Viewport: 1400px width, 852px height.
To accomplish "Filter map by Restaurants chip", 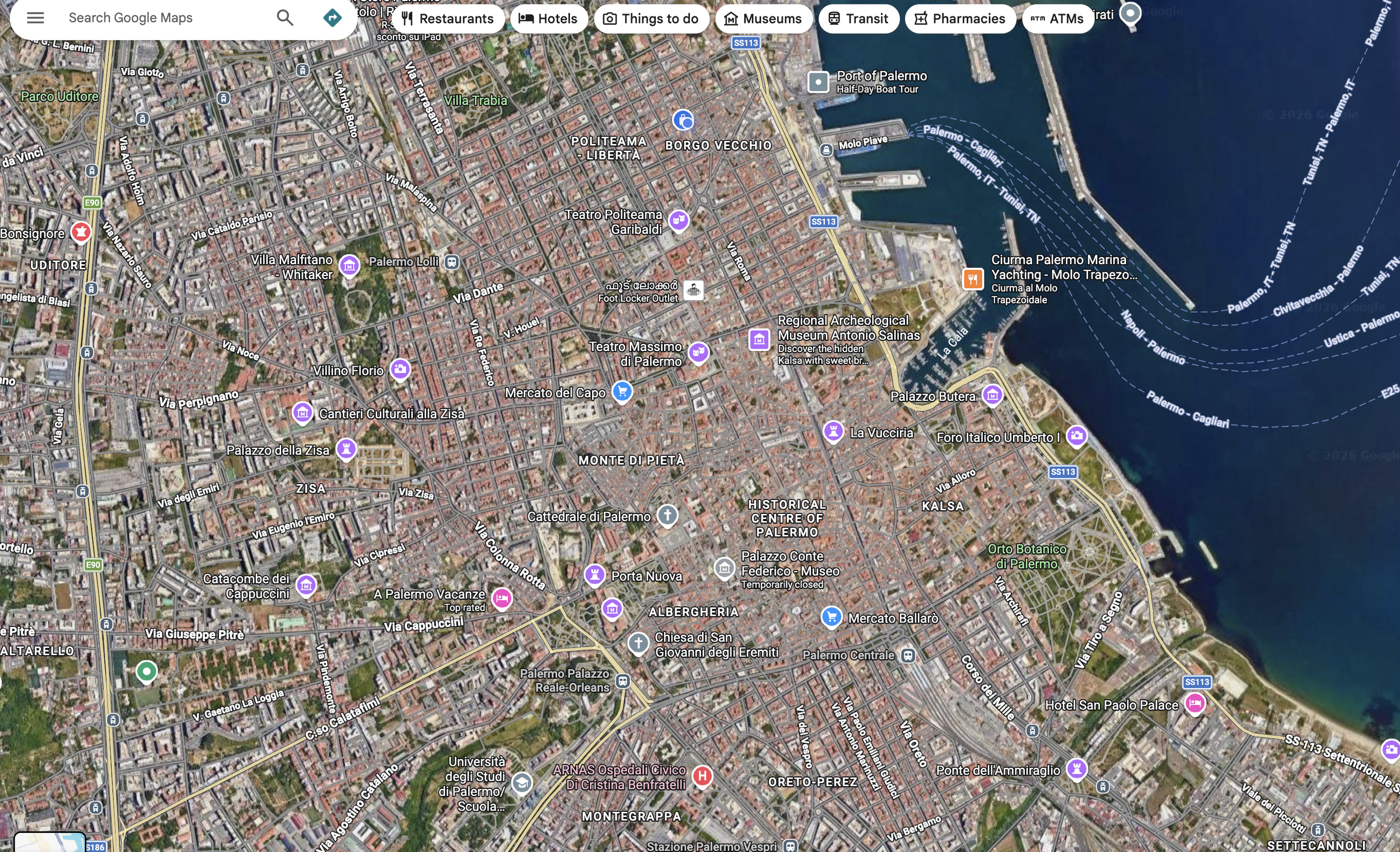I will [448, 18].
